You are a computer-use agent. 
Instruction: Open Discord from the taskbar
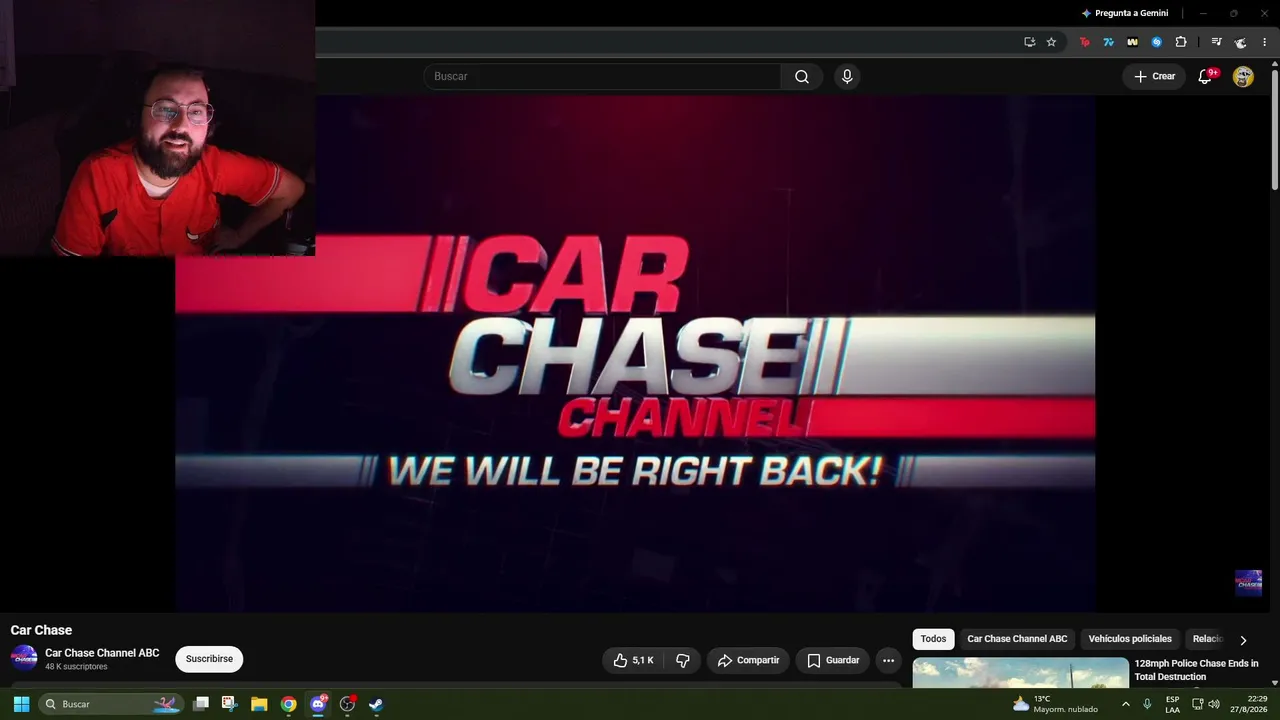[318, 704]
